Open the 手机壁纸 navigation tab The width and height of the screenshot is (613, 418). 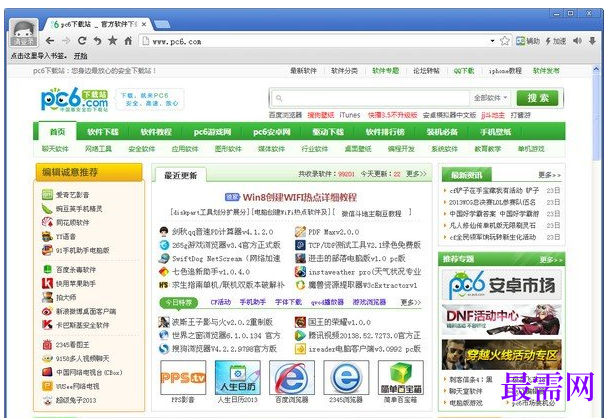[x=495, y=132]
